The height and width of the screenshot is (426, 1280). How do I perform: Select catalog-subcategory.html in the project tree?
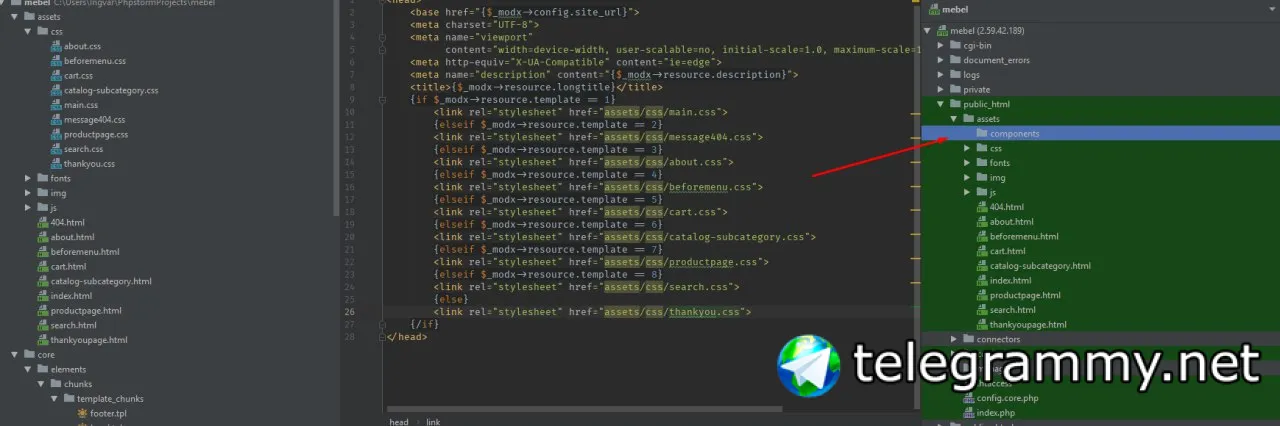tap(101, 281)
